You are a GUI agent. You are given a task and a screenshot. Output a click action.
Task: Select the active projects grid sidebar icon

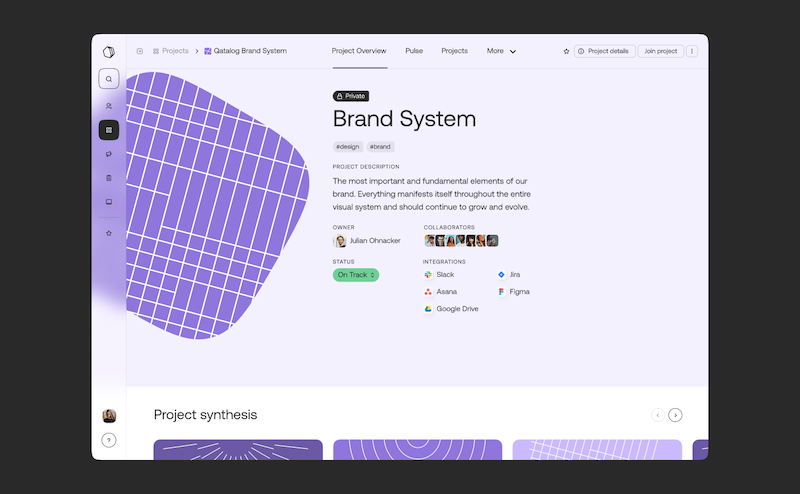[109, 130]
